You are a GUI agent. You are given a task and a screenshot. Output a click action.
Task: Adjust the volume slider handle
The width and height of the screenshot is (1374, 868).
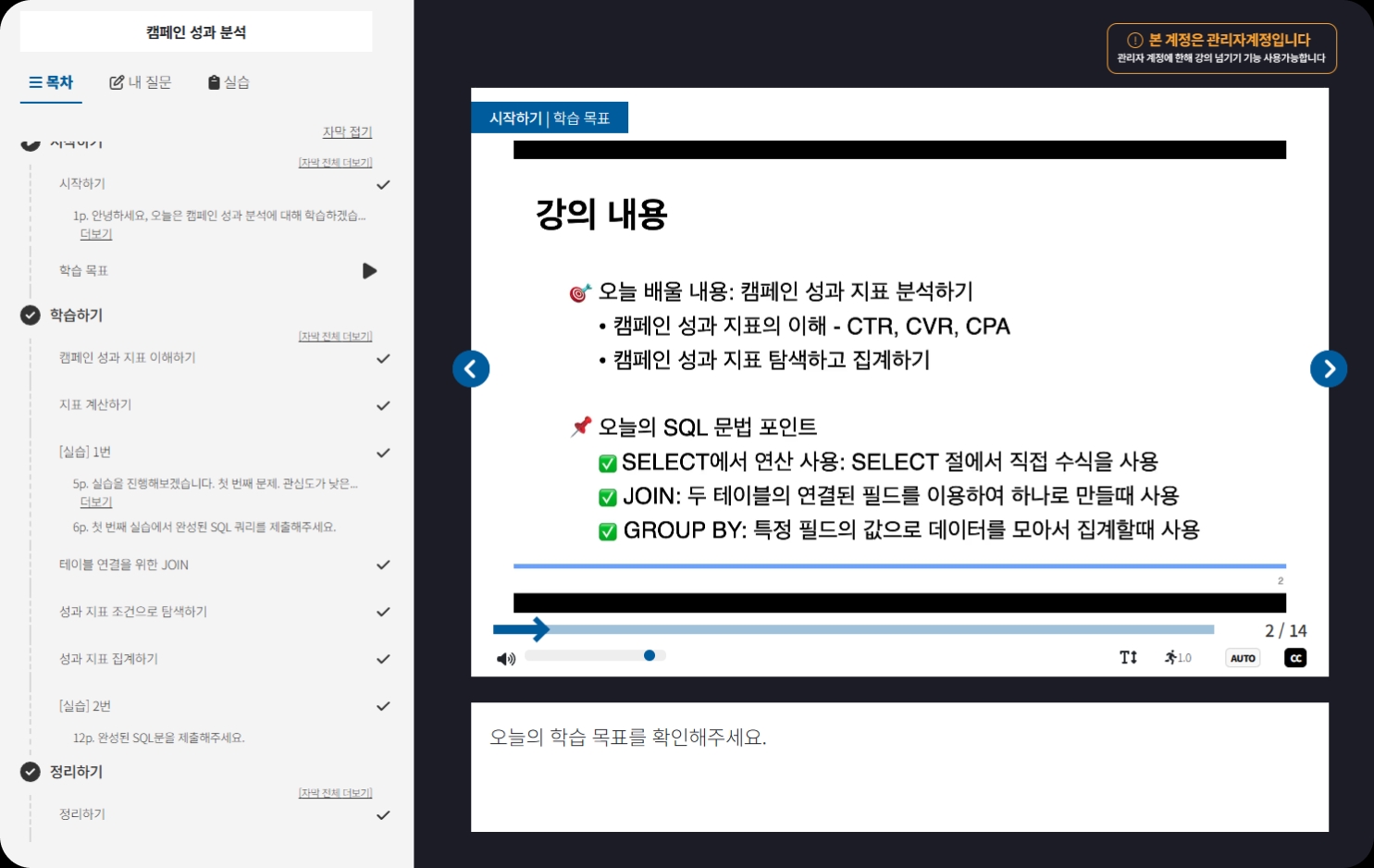650,655
